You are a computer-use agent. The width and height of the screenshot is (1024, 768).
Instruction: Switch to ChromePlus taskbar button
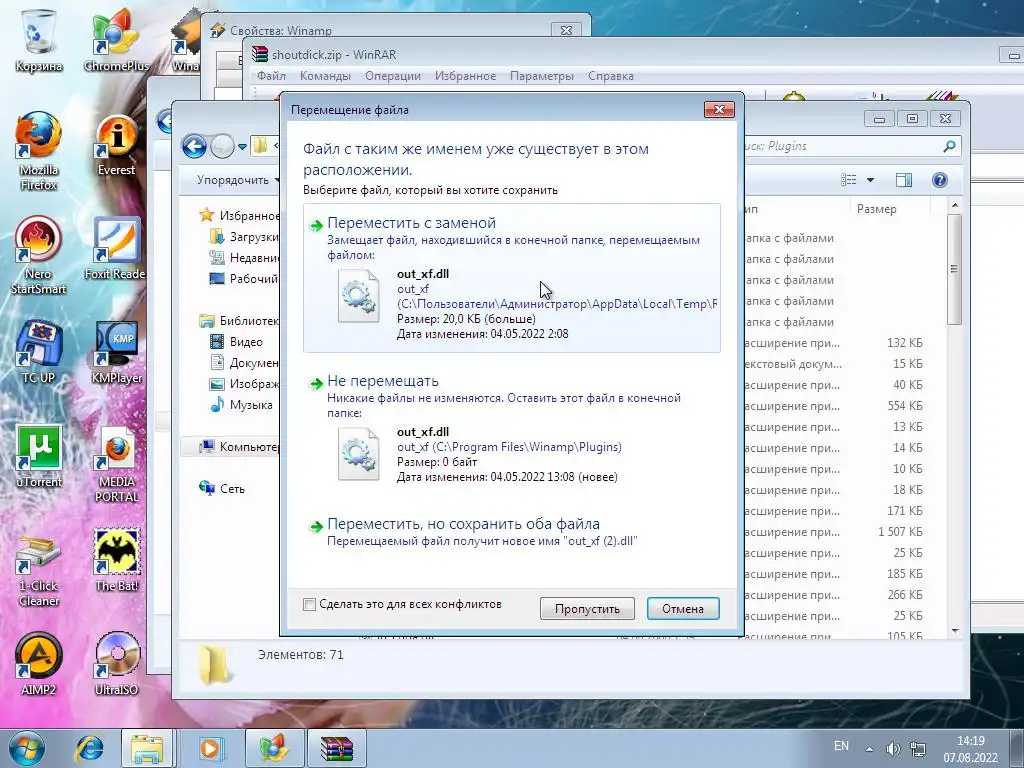pyautogui.click(x=274, y=748)
